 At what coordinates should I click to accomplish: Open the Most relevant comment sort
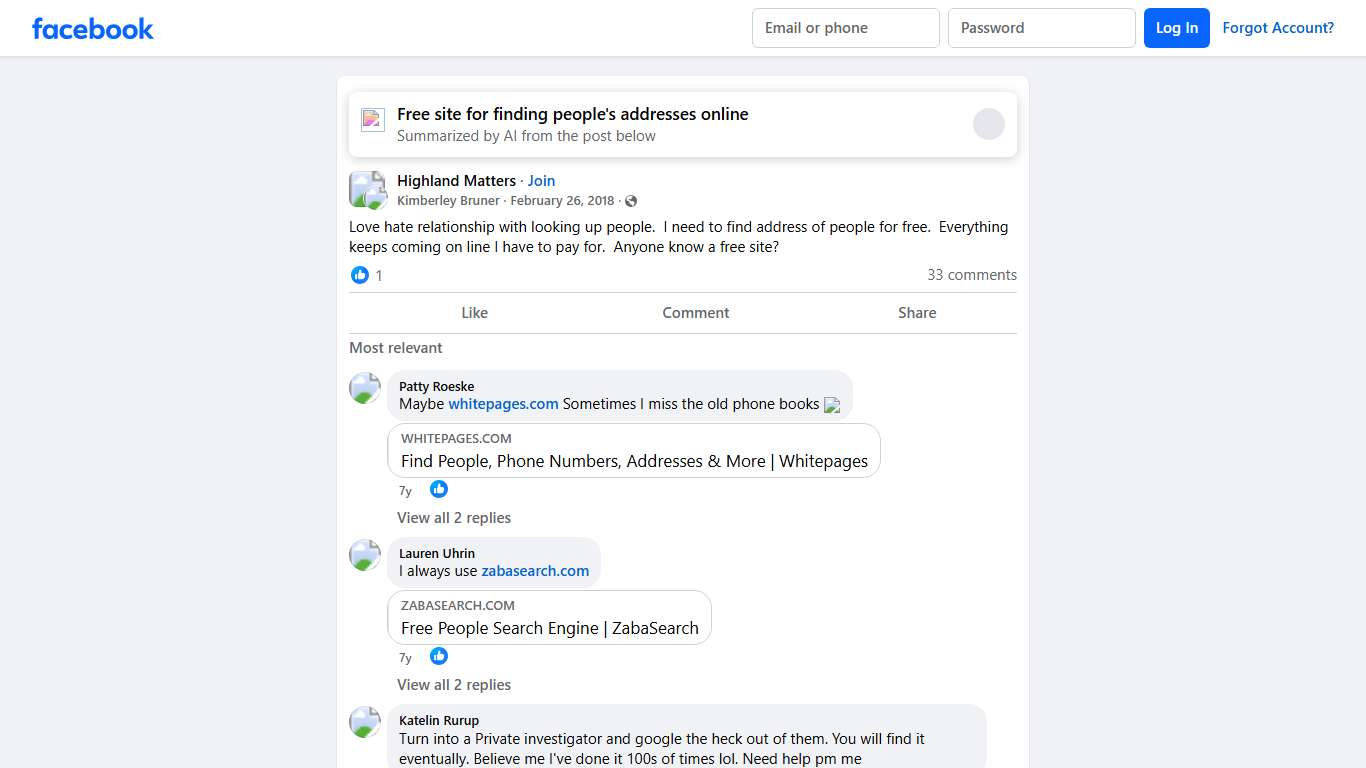click(x=396, y=348)
